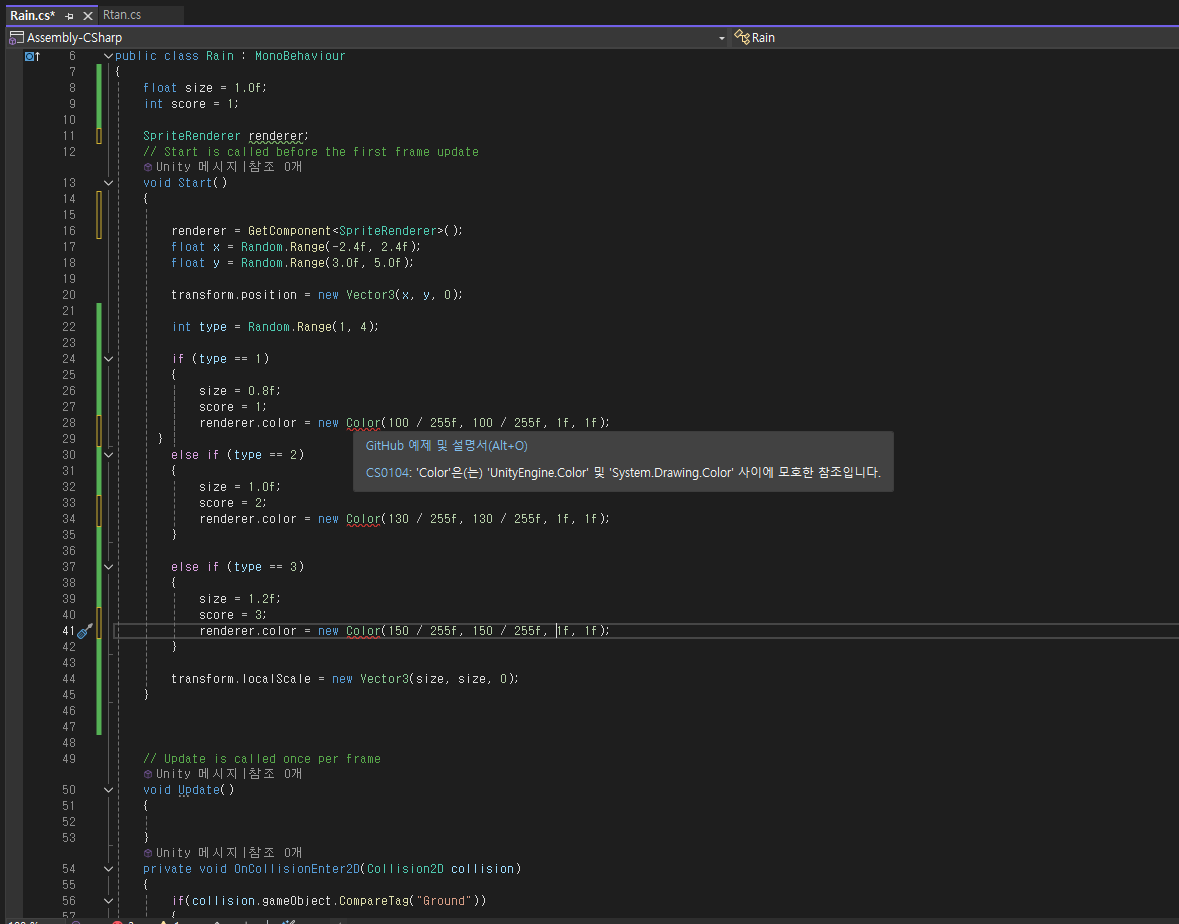Close the Rain.cs tab
This screenshot has width=1179, height=924.
[x=87, y=16]
